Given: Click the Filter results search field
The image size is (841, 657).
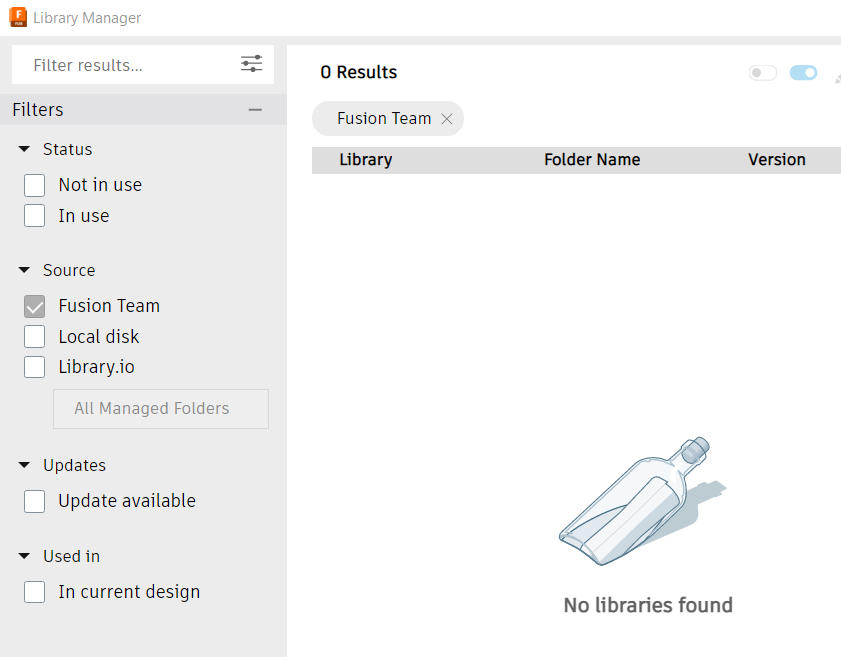Looking at the screenshot, I should pyautogui.click(x=143, y=64).
